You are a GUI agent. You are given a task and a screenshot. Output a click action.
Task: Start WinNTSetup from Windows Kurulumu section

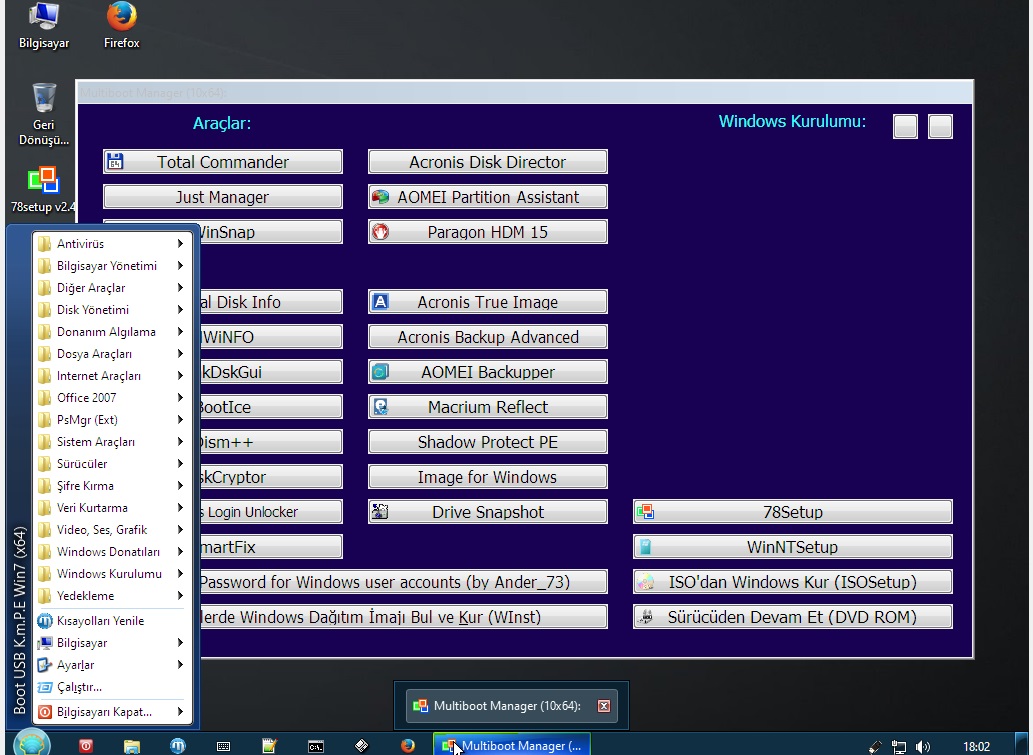792,547
